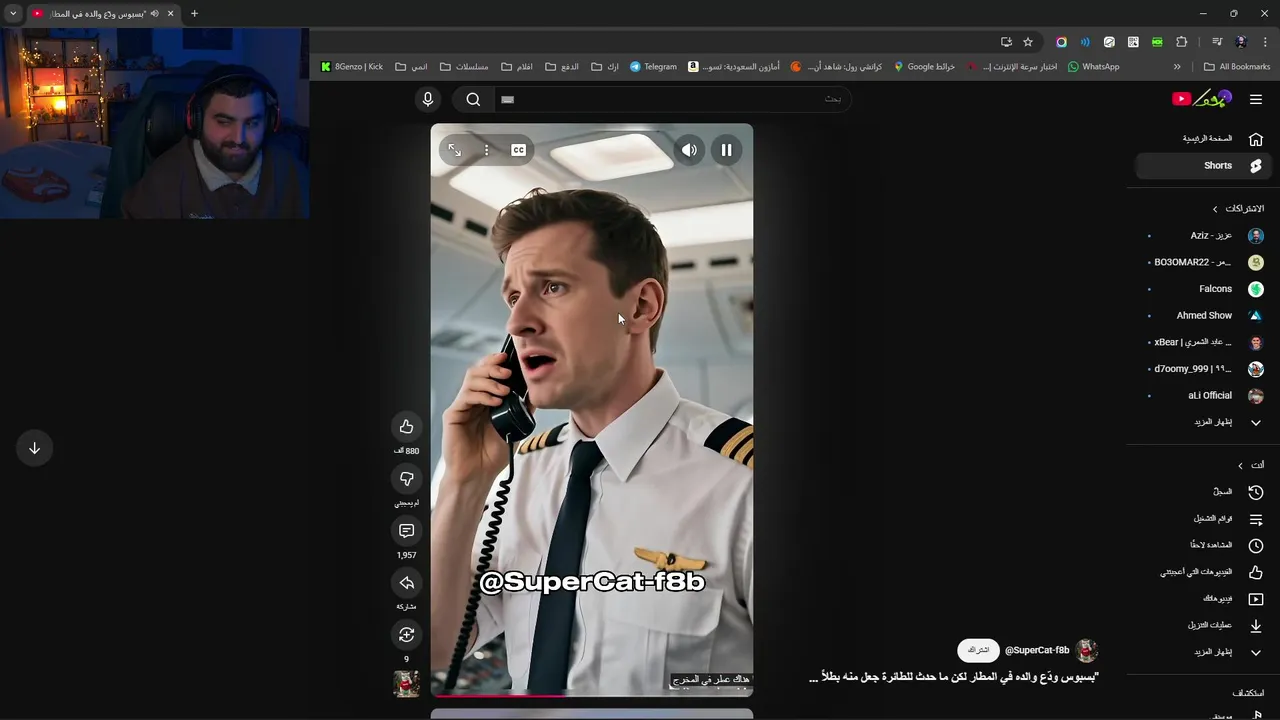Select the YouTube Shorts browser tab

coord(103,13)
